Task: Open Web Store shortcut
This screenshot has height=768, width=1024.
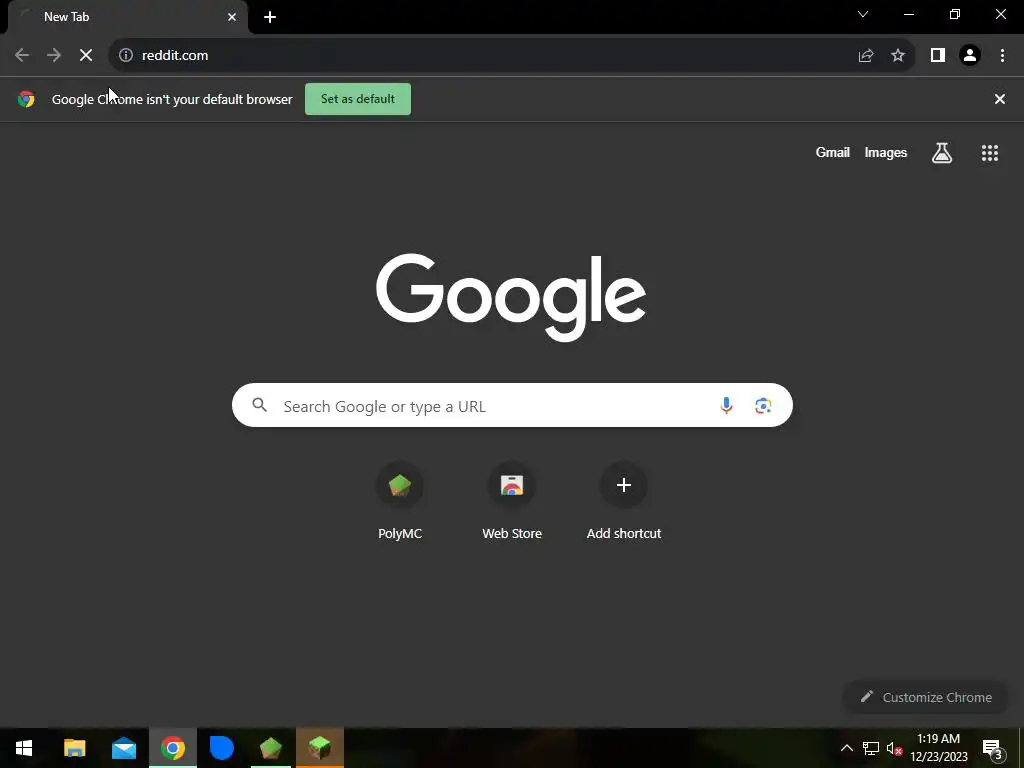Action: tap(512, 502)
